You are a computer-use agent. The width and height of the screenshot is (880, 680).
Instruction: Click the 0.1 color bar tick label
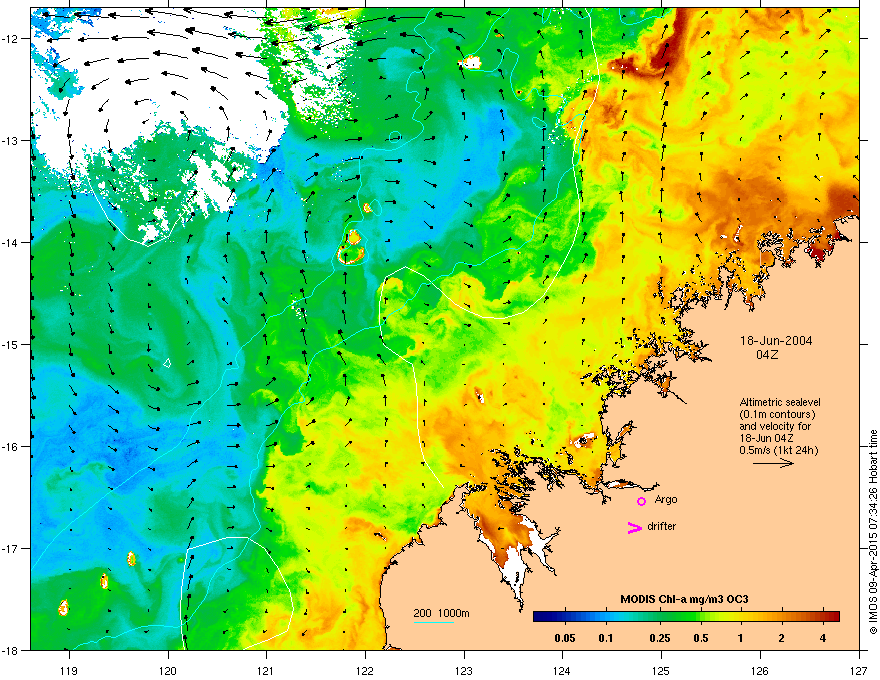606,638
